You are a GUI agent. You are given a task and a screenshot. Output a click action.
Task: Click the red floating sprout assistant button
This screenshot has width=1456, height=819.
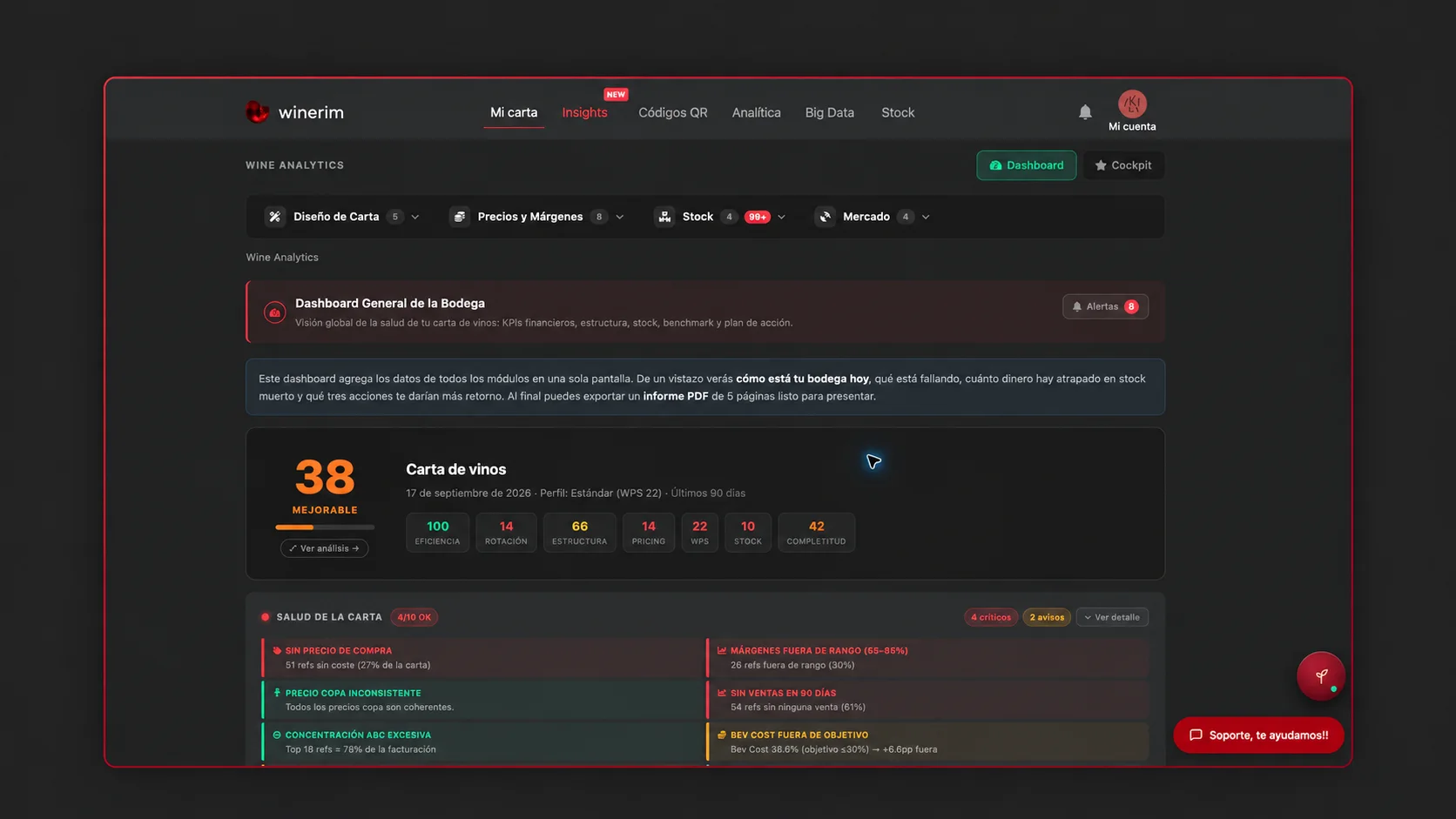pos(1321,675)
